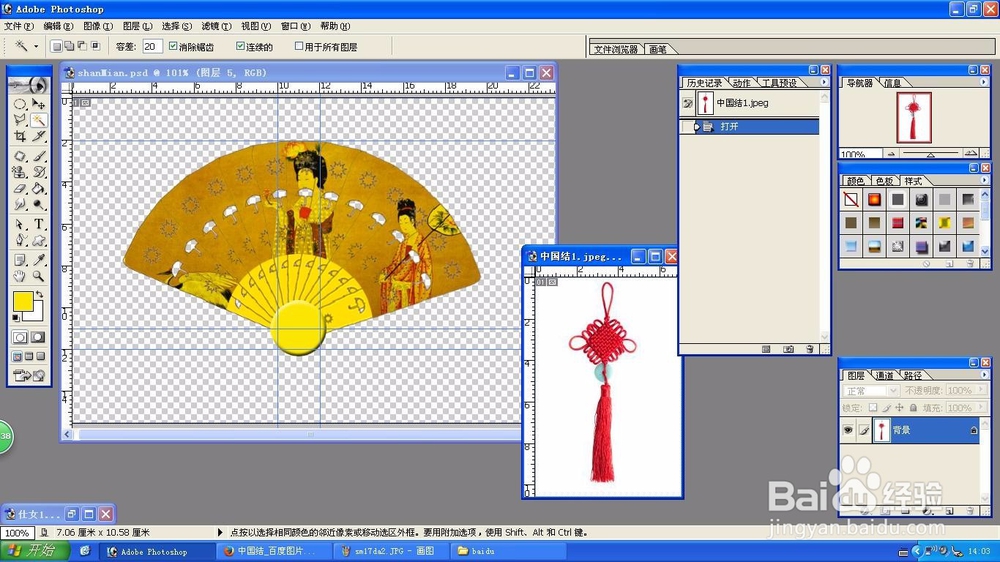Select the Paint Bucket tool
Image resolution: width=1000 pixels, height=562 pixels.
[x=39, y=188]
